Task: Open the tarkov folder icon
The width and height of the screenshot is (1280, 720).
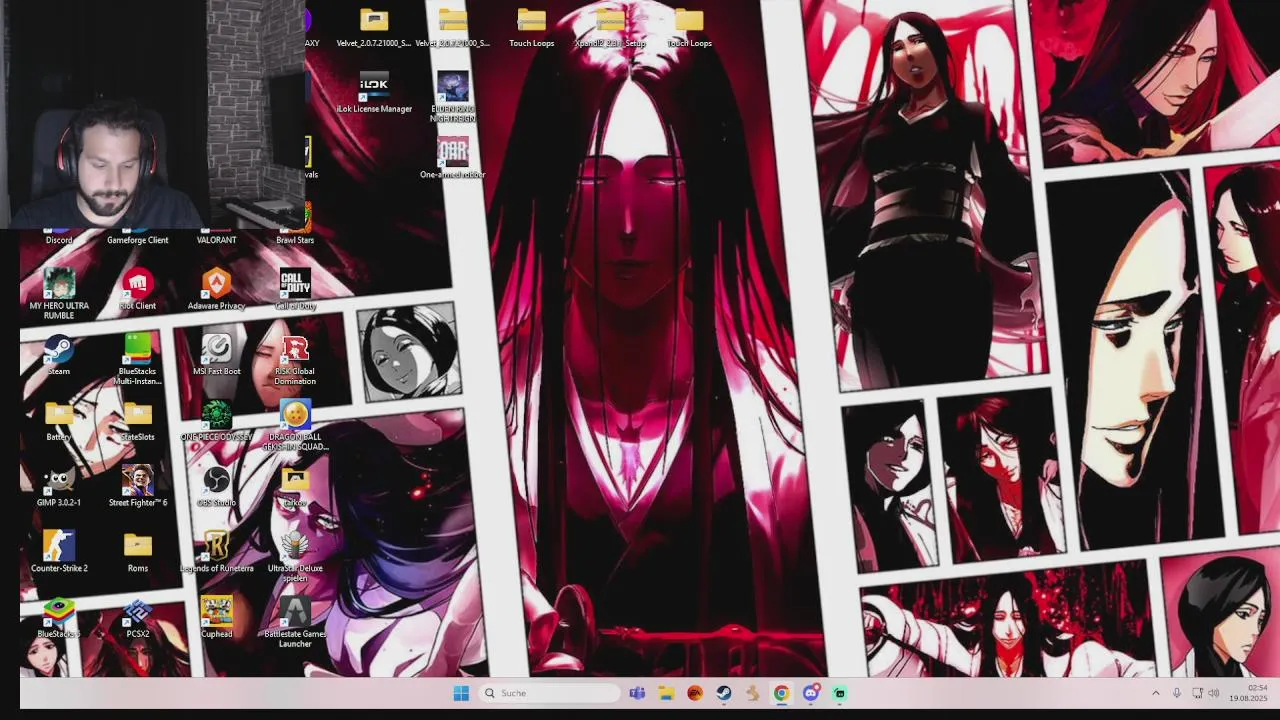Action: coord(295,486)
